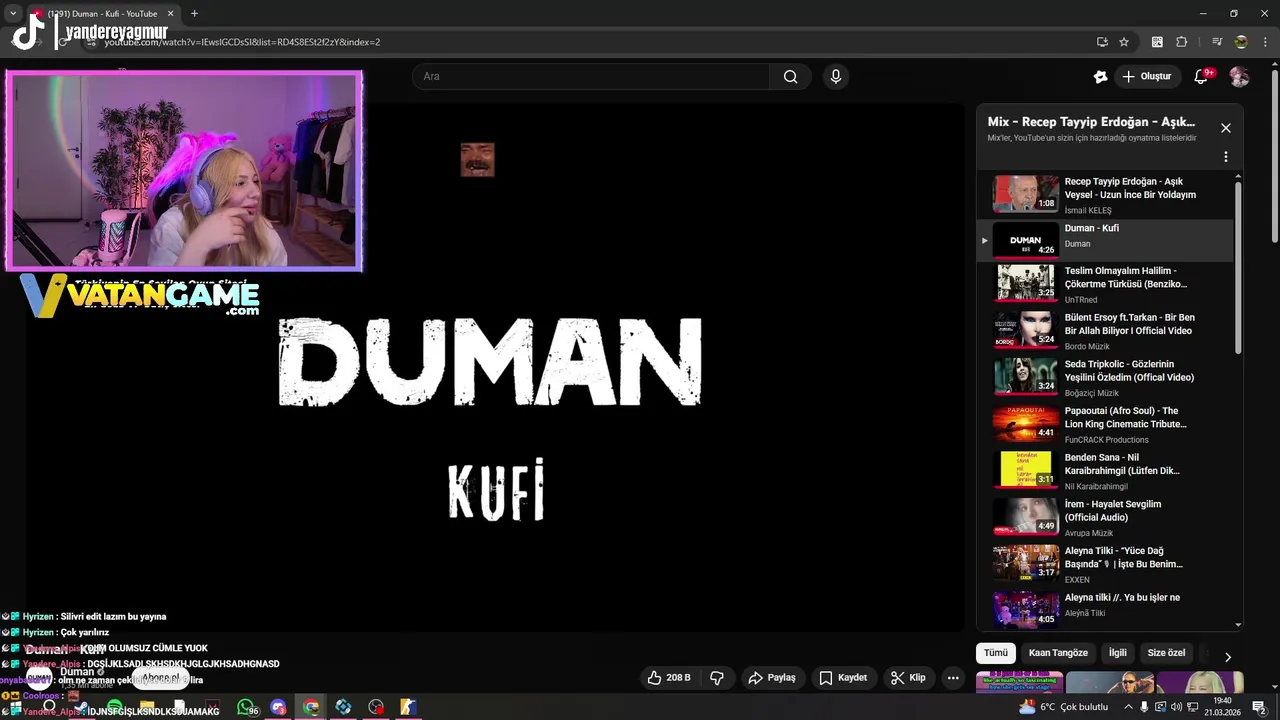
Task: Show more filter chips with right arrow
Action: coord(1228,657)
